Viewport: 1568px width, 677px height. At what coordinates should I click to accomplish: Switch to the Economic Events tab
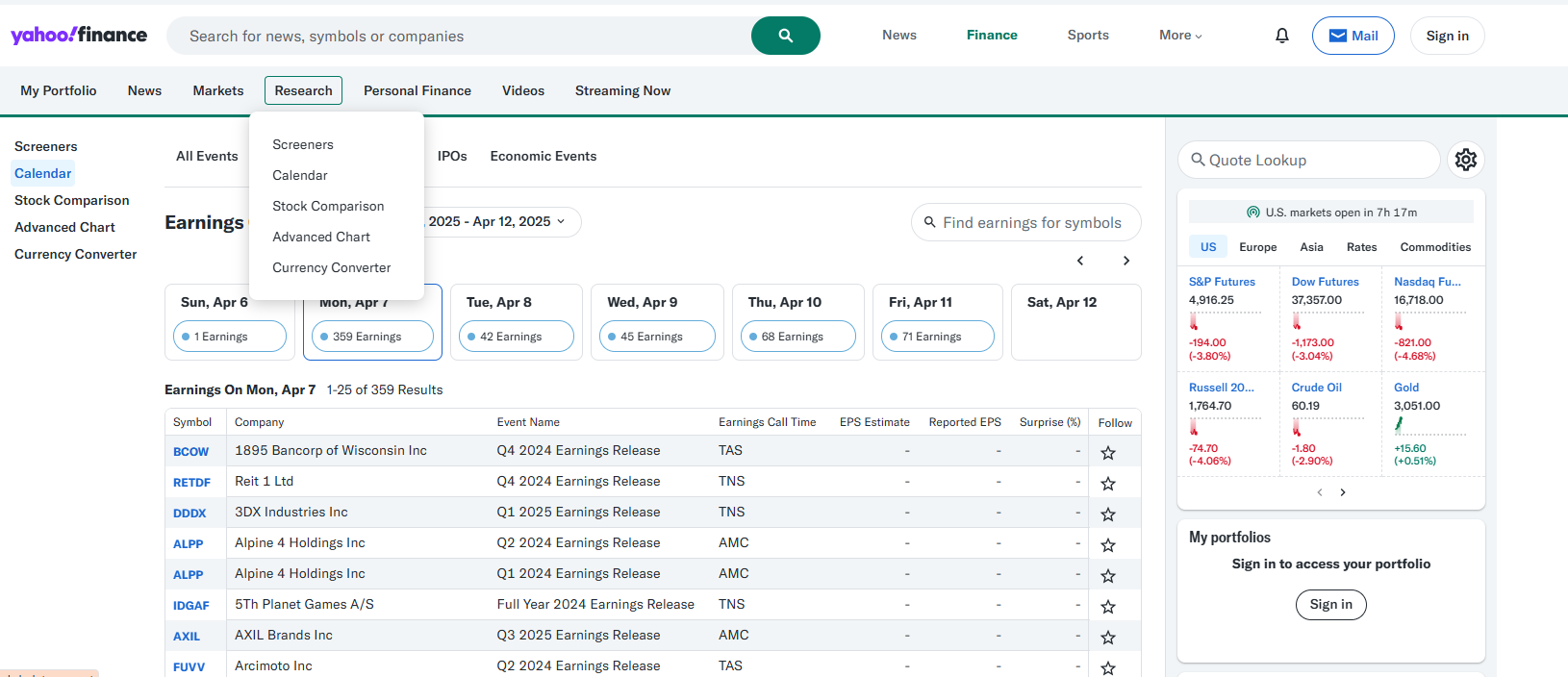[x=544, y=156]
